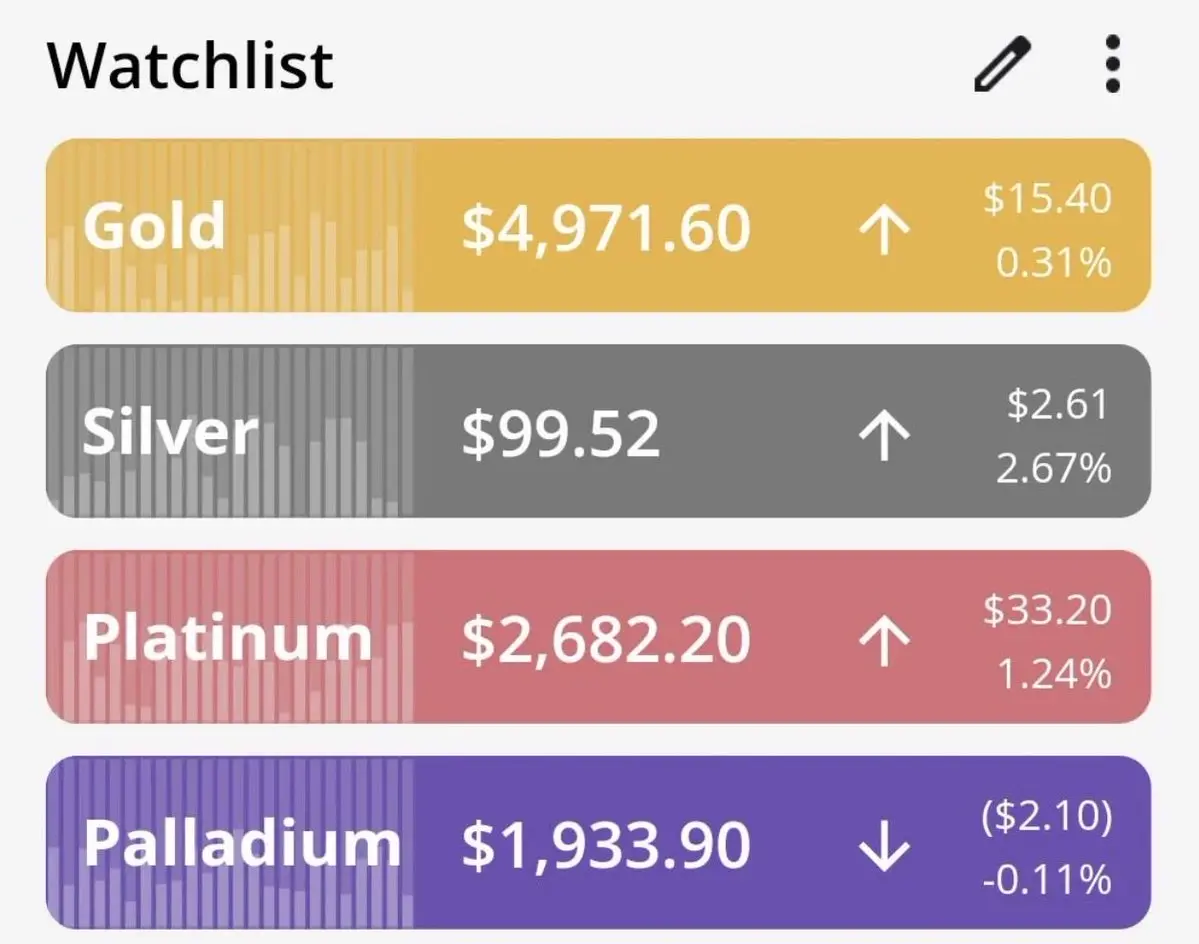
Task: Select the Gold watchlist label
Action: [154, 226]
